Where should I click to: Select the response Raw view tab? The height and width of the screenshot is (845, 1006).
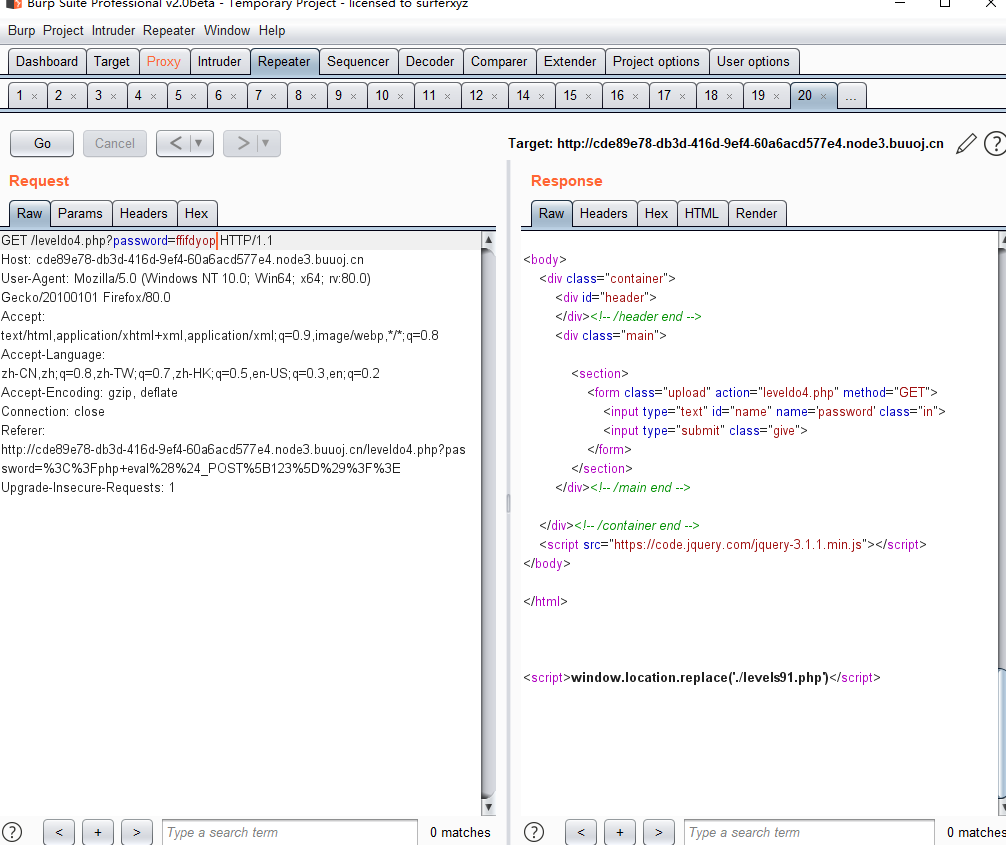tap(551, 214)
